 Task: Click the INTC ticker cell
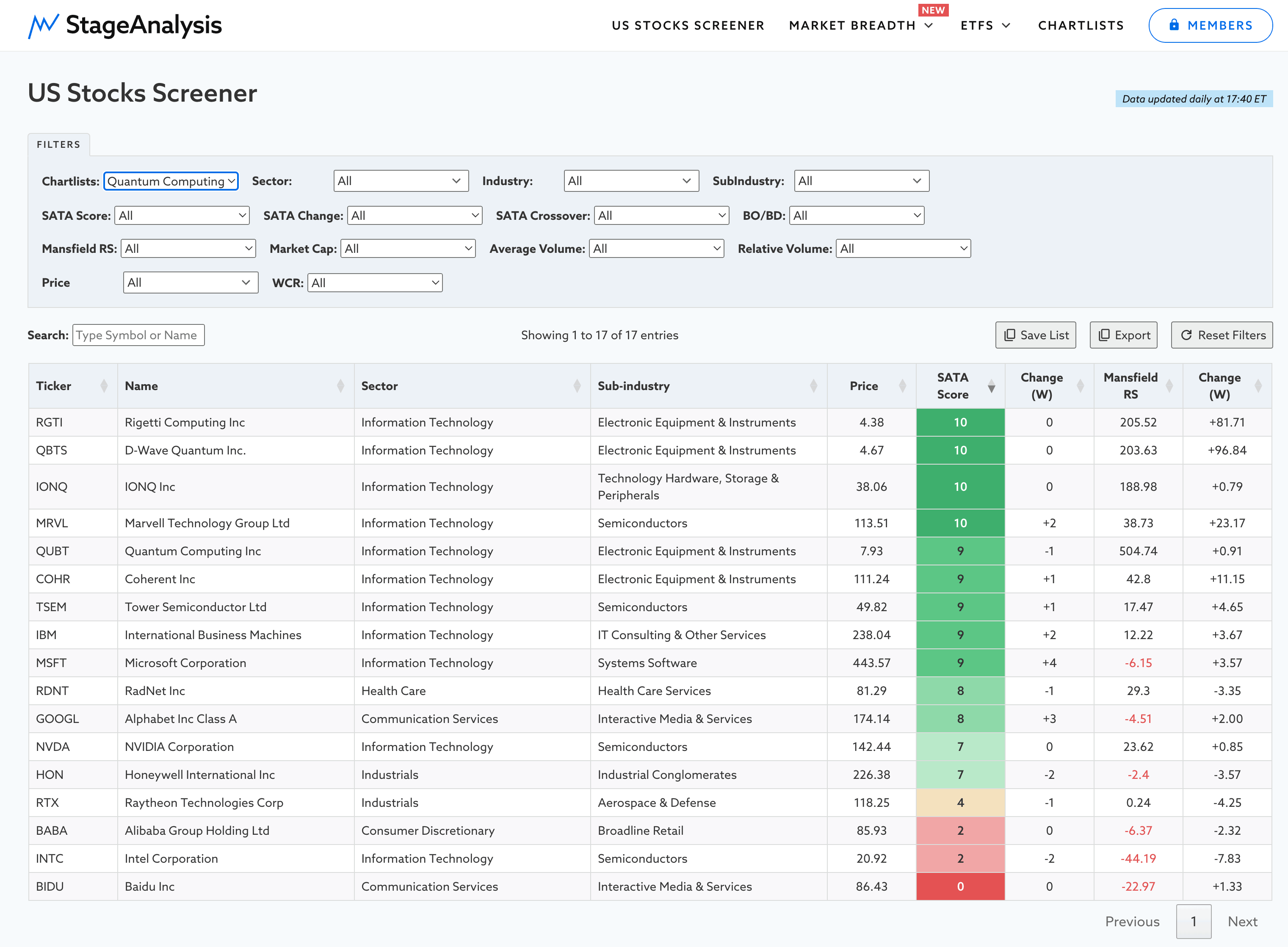pos(73,859)
